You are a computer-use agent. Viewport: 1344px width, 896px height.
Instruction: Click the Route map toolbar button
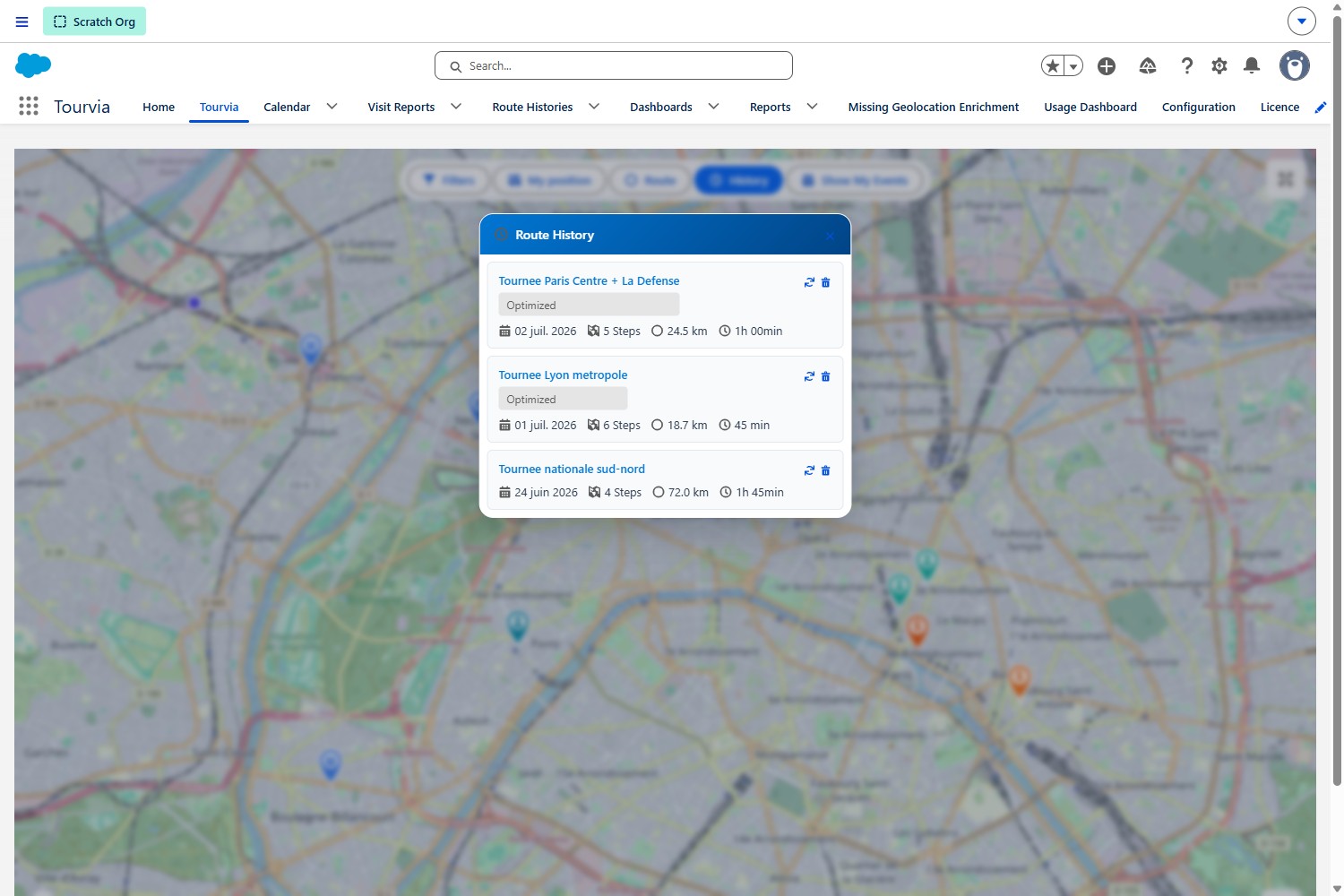650,180
